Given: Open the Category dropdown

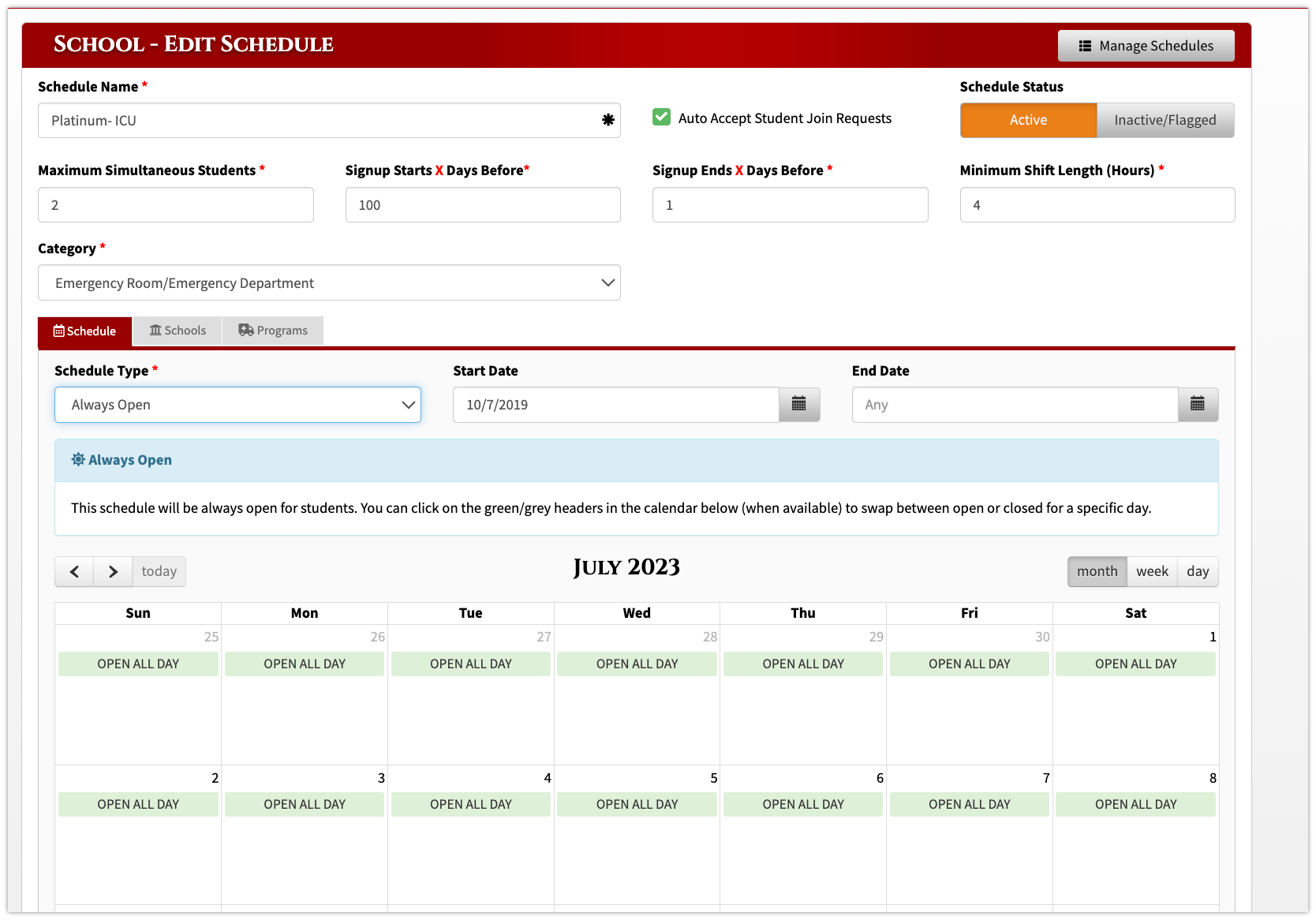Looking at the screenshot, I should click(x=329, y=282).
